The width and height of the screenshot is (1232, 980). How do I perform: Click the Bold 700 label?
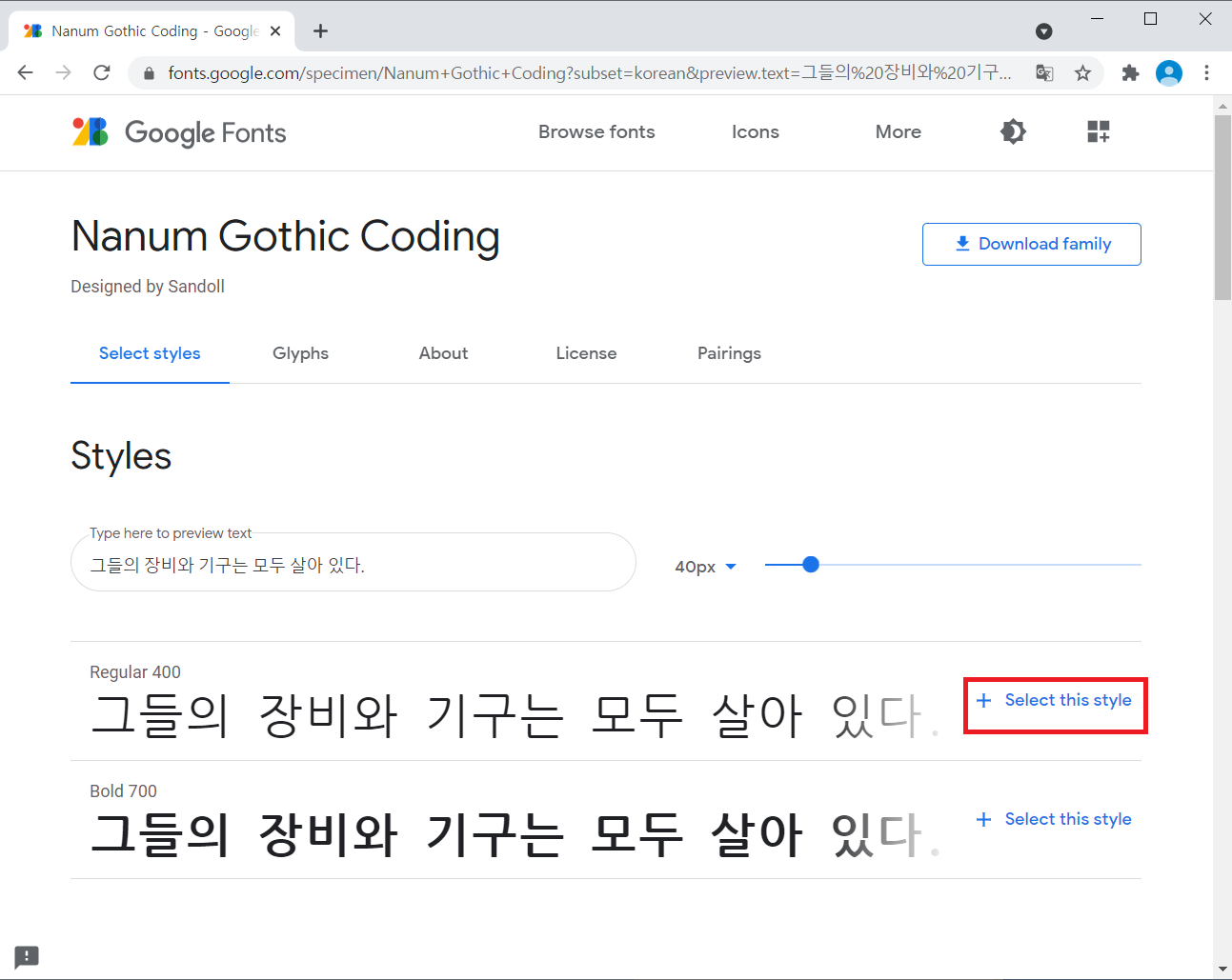[123, 791]
